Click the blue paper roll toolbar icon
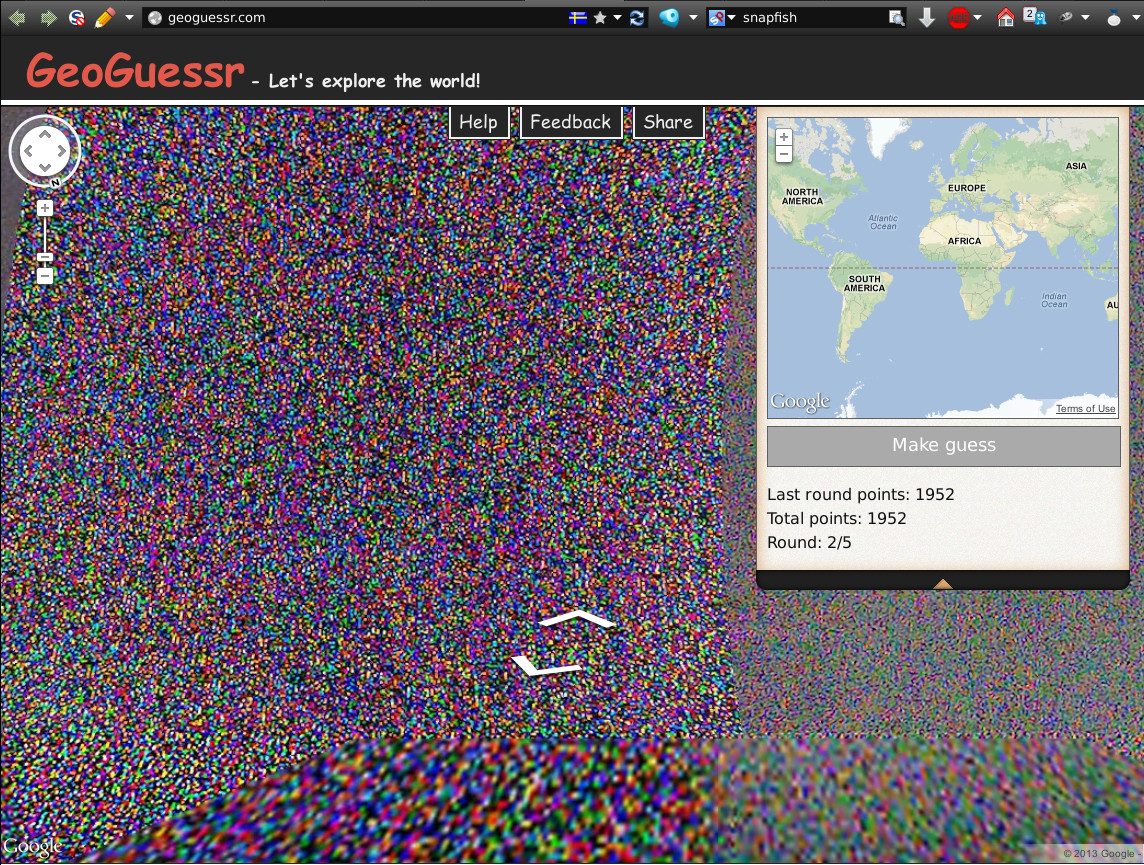Screen dimensions: 1144x865 (x=669, y=18)
